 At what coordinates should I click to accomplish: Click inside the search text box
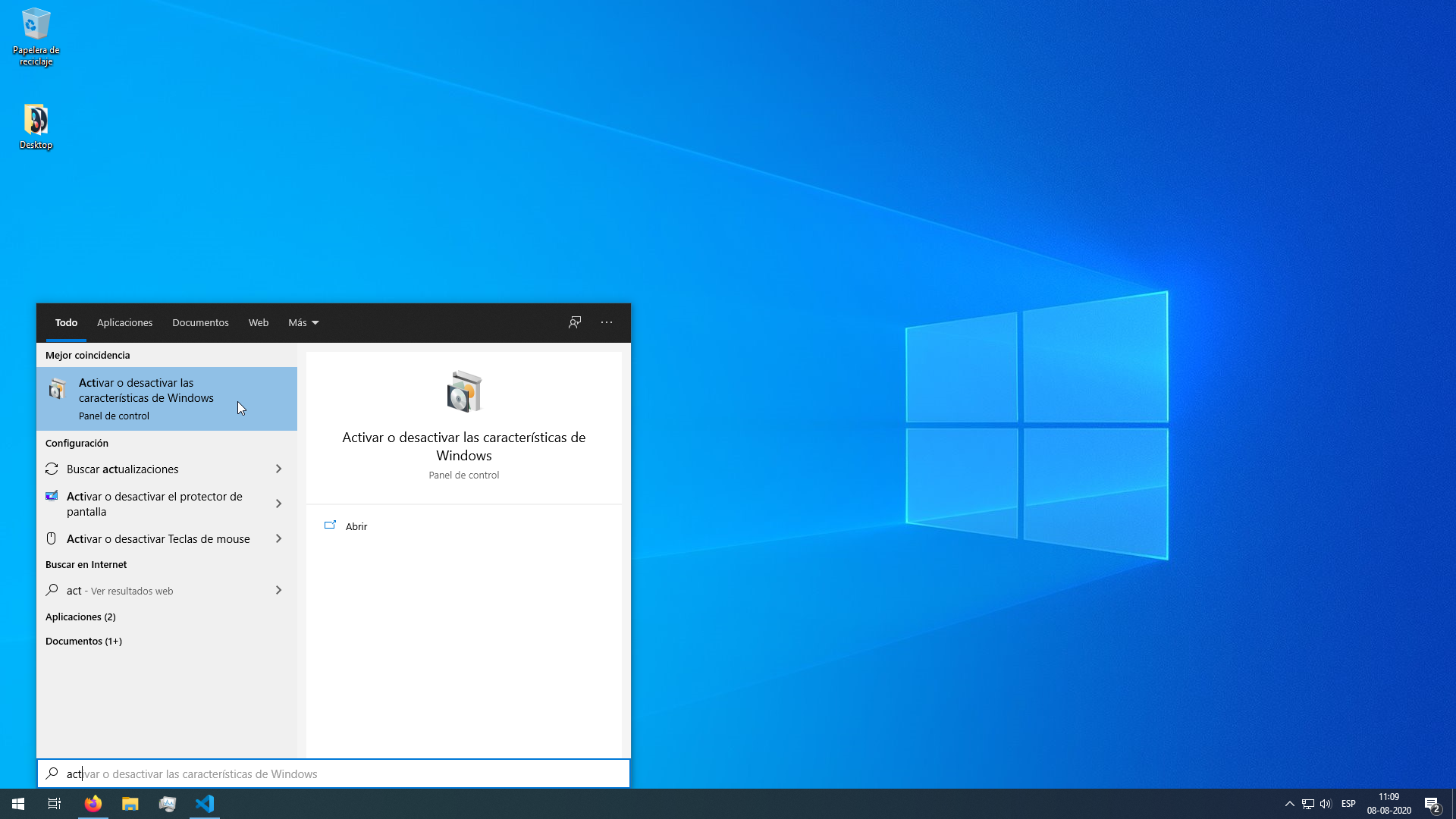click(x=334, y=773)
